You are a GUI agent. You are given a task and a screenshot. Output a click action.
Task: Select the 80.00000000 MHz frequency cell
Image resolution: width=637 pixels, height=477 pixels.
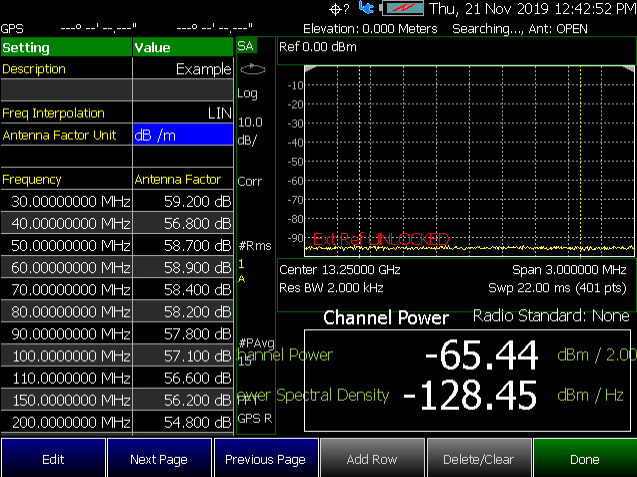pos(67,311)
